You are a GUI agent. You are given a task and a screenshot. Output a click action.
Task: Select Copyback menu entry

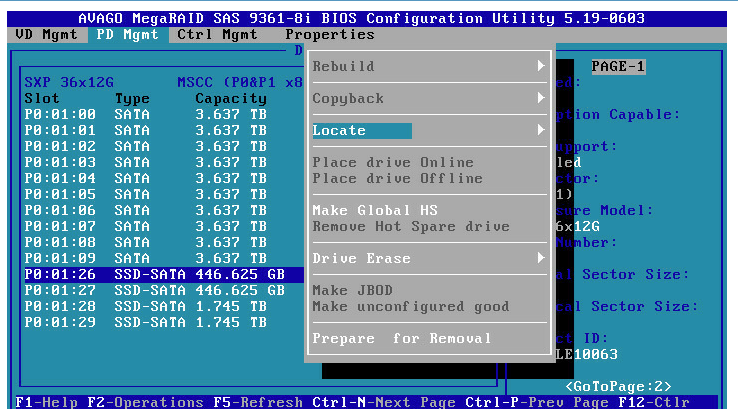point(348,99)
